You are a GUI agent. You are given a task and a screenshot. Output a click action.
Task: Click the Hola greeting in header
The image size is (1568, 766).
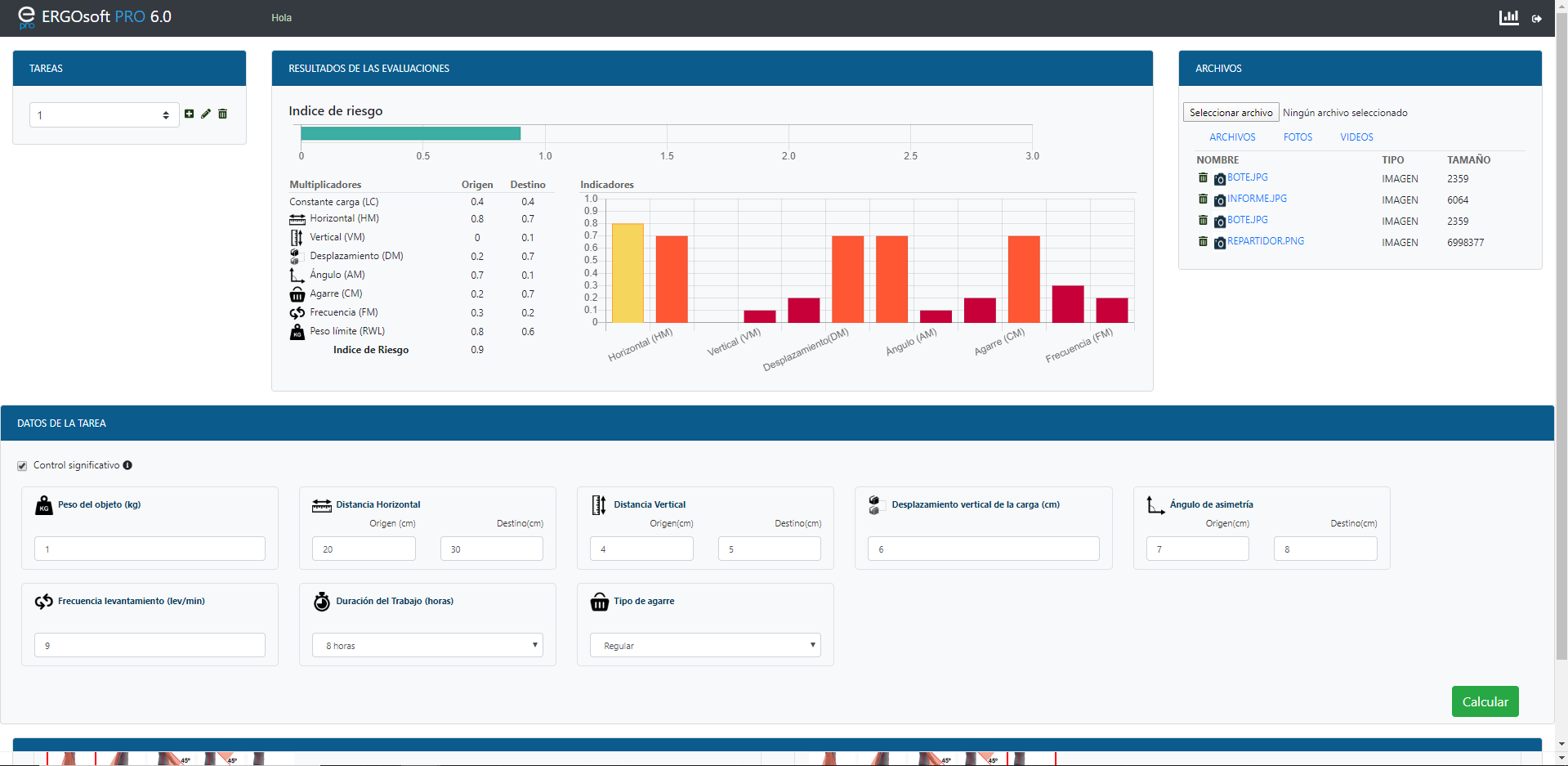[x=281, y=18]
